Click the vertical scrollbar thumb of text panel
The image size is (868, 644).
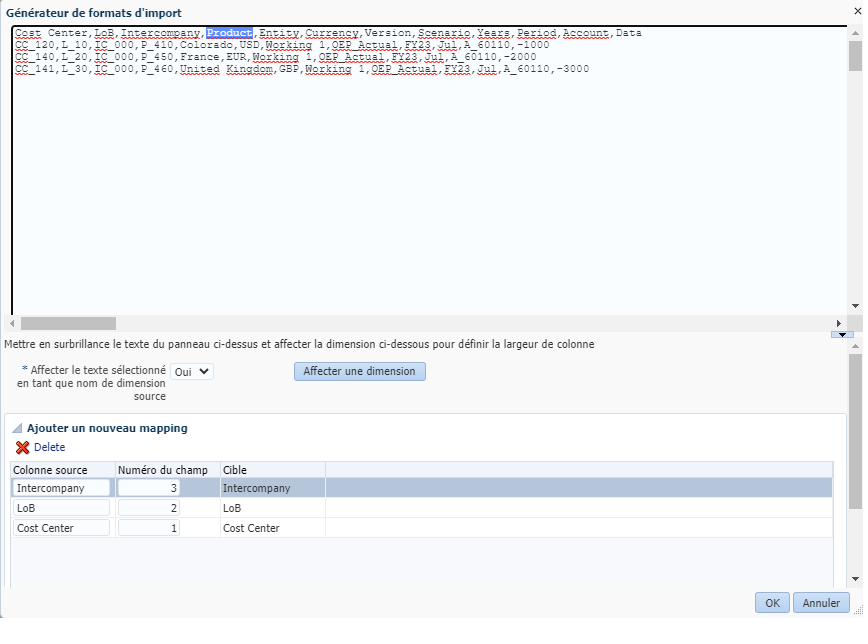click(x=855, y=56)
